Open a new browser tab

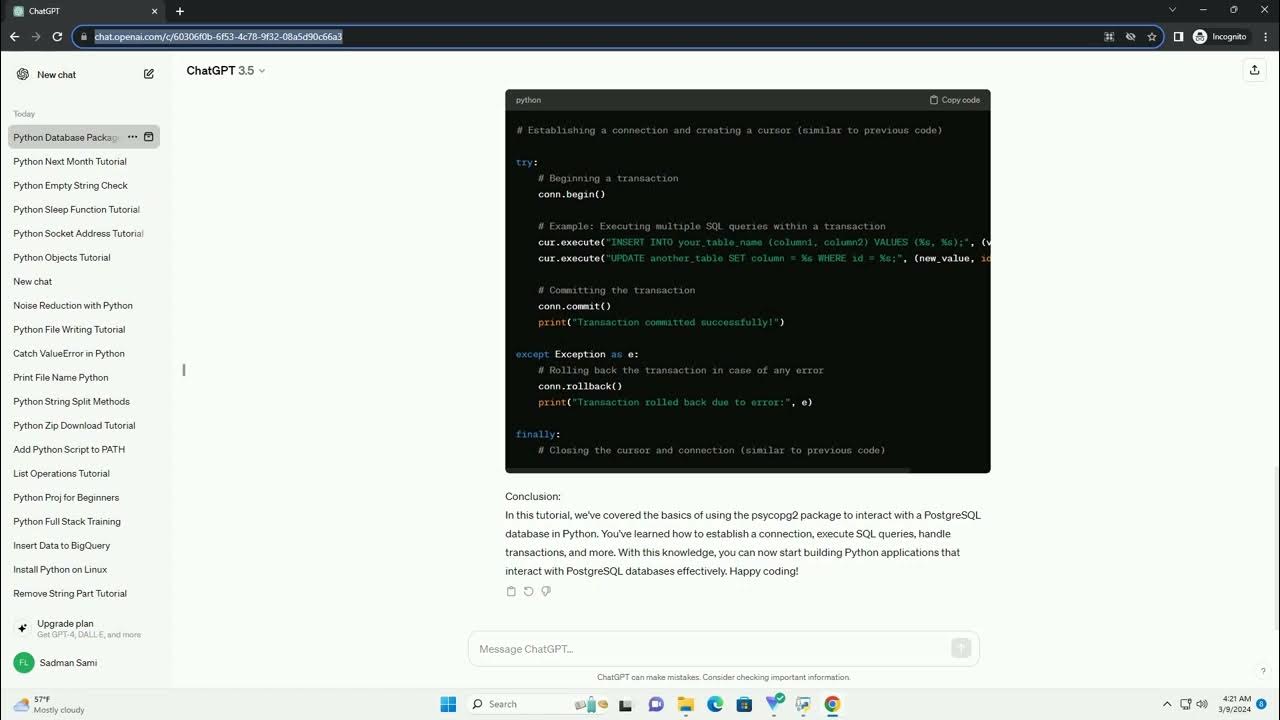click(x=180, y=11)
